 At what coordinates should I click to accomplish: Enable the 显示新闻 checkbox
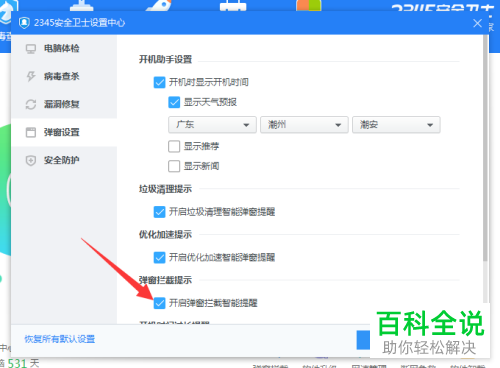pos(174,166)
